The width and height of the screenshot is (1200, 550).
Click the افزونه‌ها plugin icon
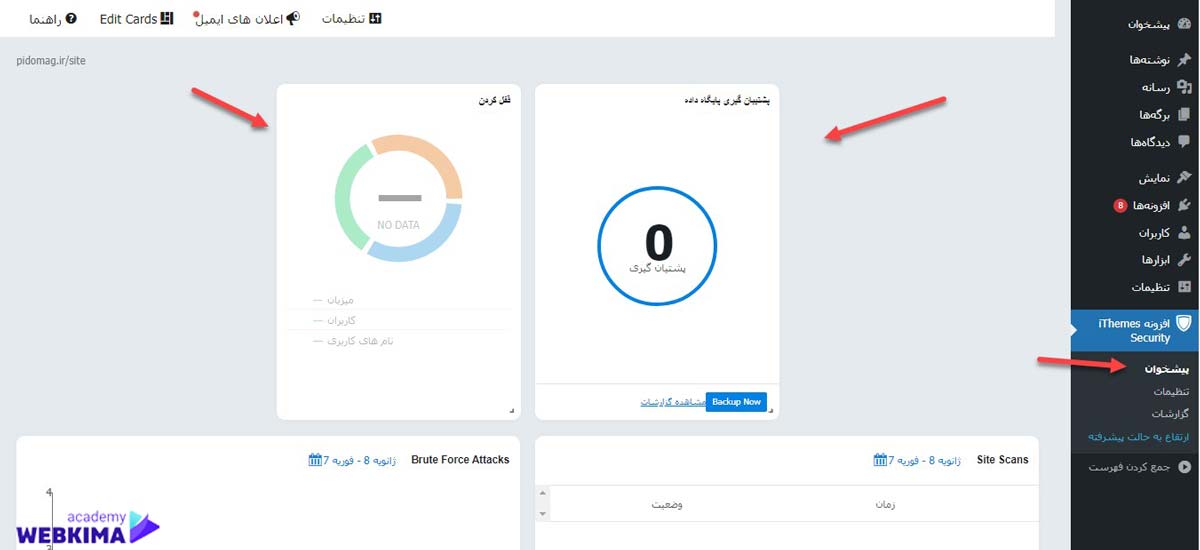pyautogui.click(x=1185, y=205)
